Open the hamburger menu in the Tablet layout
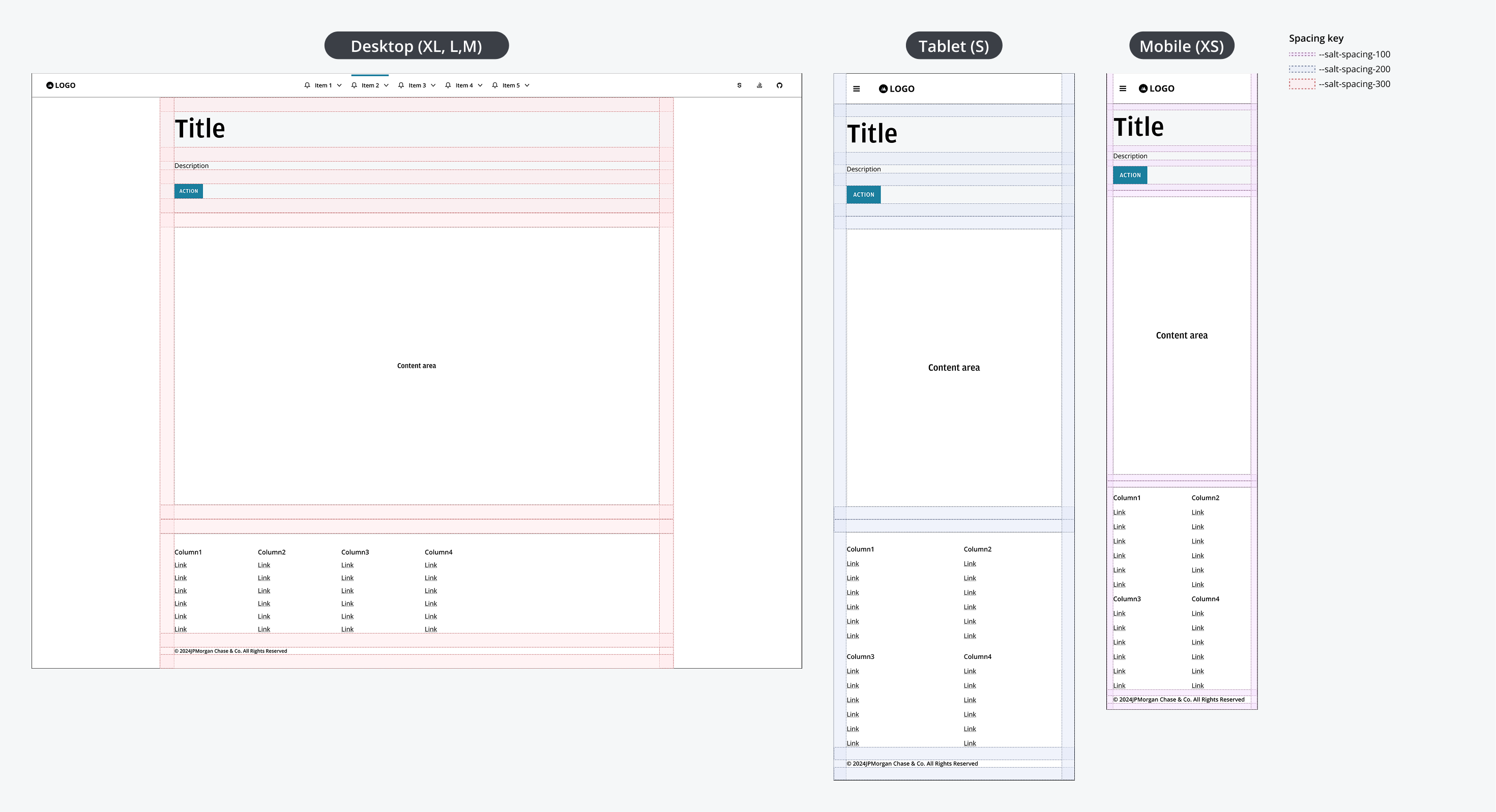Image resolution: width=1496 pixels, height=812 pixels. tap(857, 88)
